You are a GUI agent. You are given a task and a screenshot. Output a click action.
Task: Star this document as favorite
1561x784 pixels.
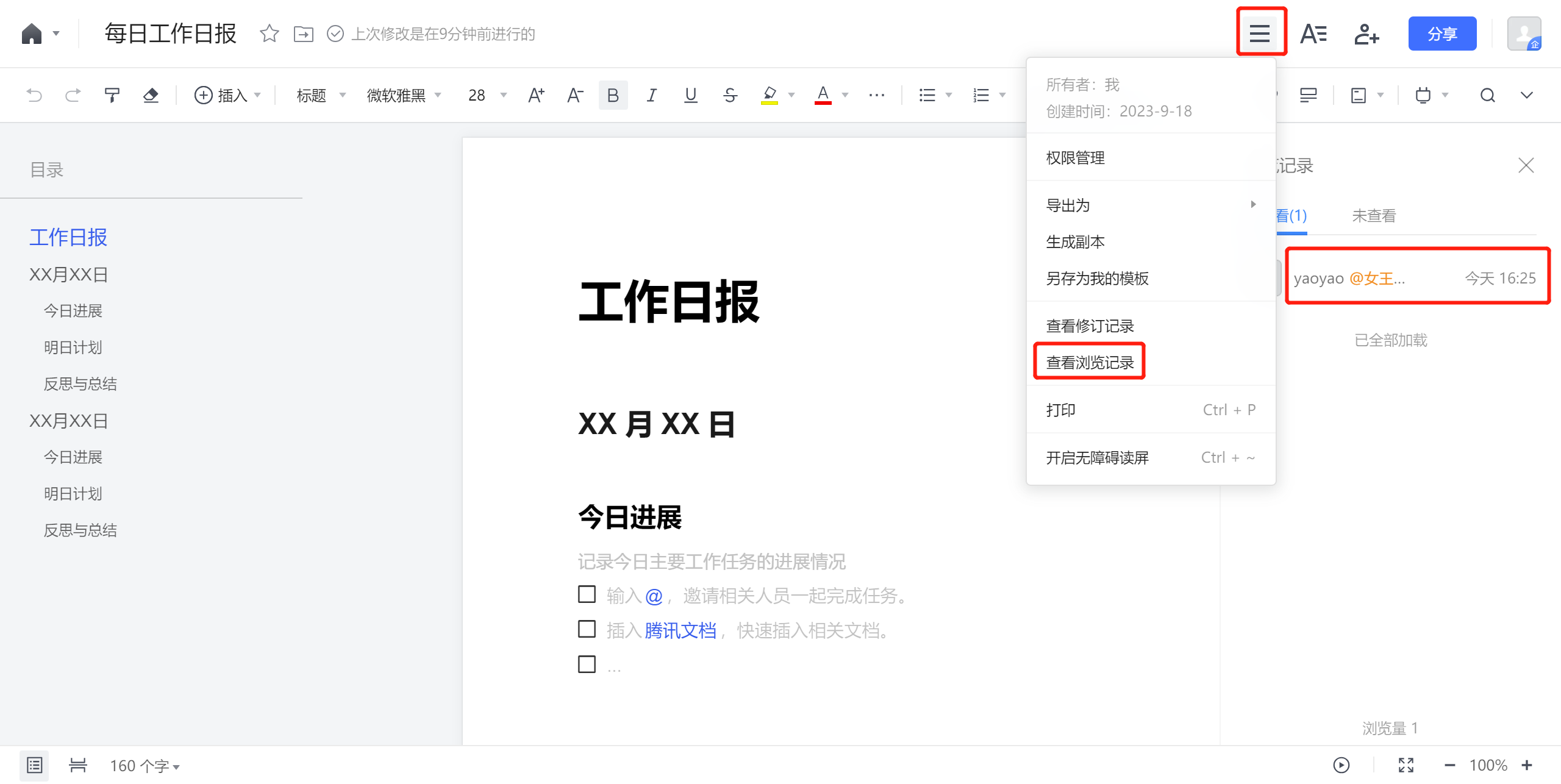coord(269,34)
